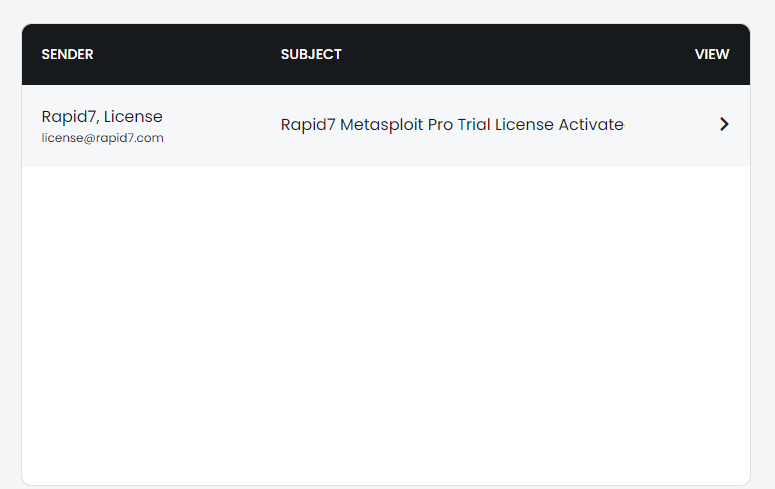Open the email using the right chevron arrow

(724, 125)
